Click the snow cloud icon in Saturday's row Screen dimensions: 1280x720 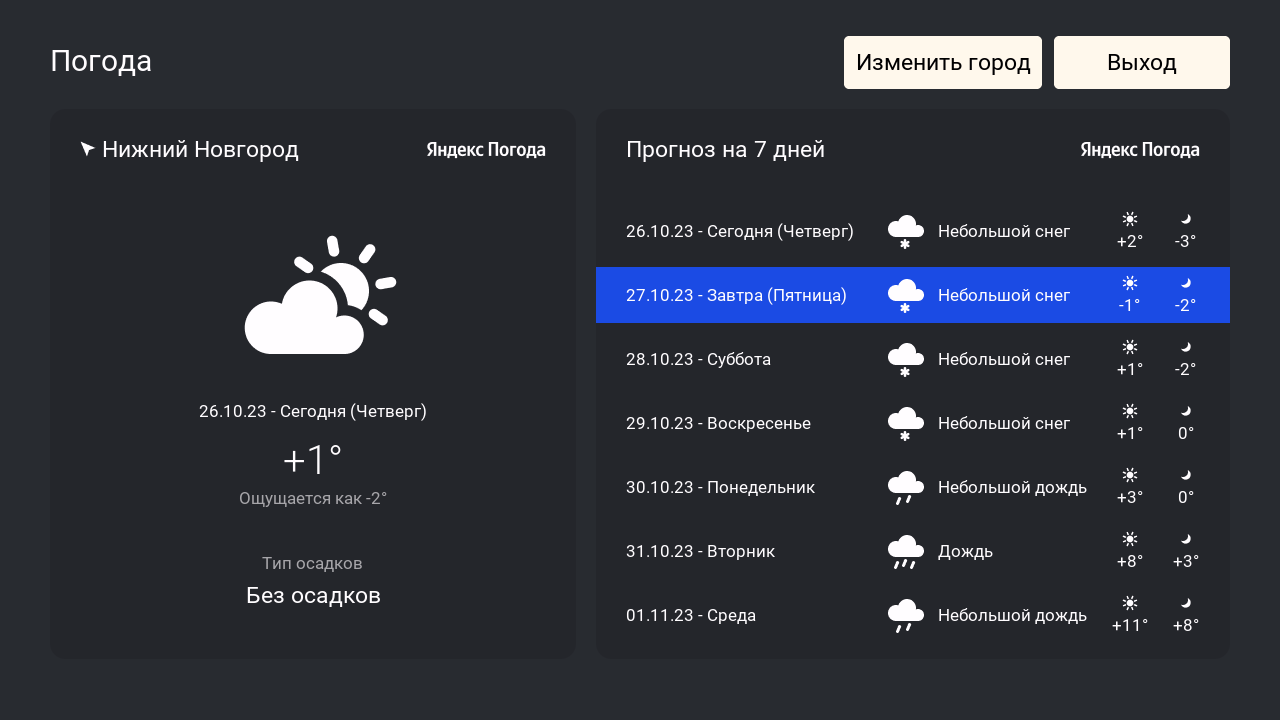click(x=905, y=359)
